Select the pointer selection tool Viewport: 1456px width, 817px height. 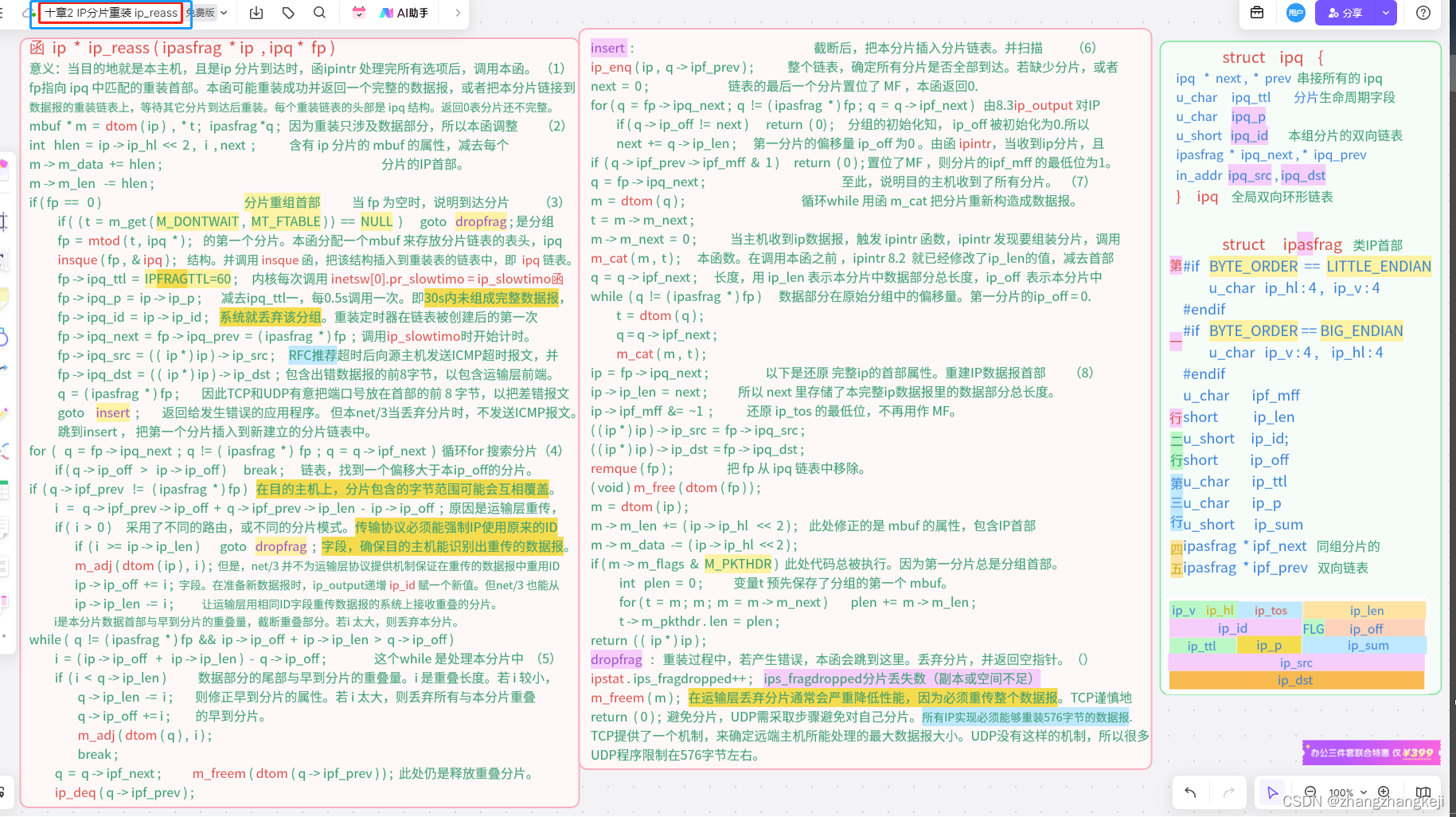coord(1272,792)
